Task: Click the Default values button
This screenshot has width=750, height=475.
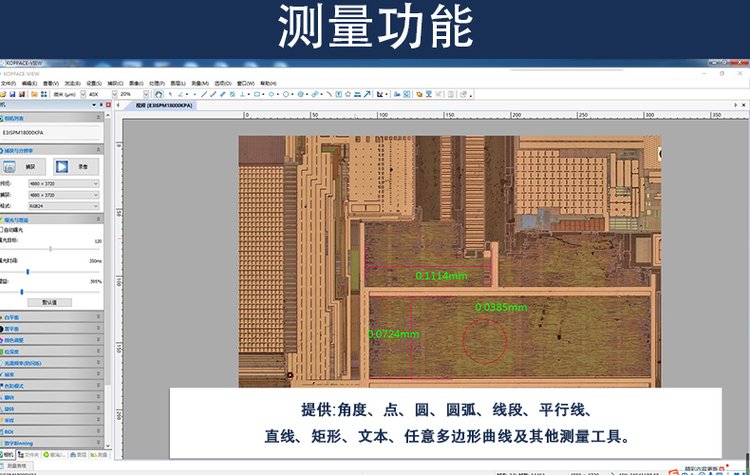Action: point(50,302)
